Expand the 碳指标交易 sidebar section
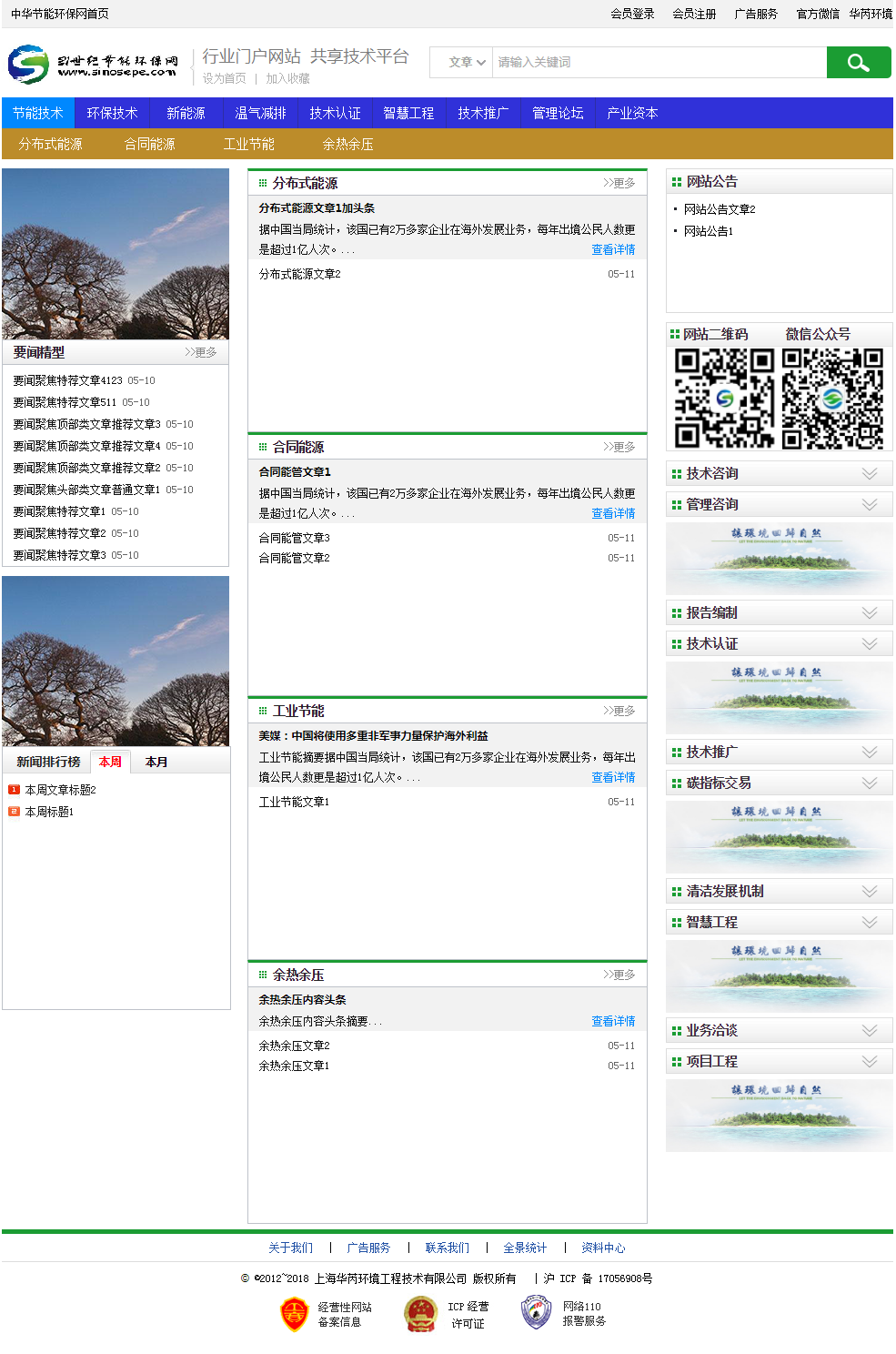Screen dimensions: 896x1354 tap(869, 783)
